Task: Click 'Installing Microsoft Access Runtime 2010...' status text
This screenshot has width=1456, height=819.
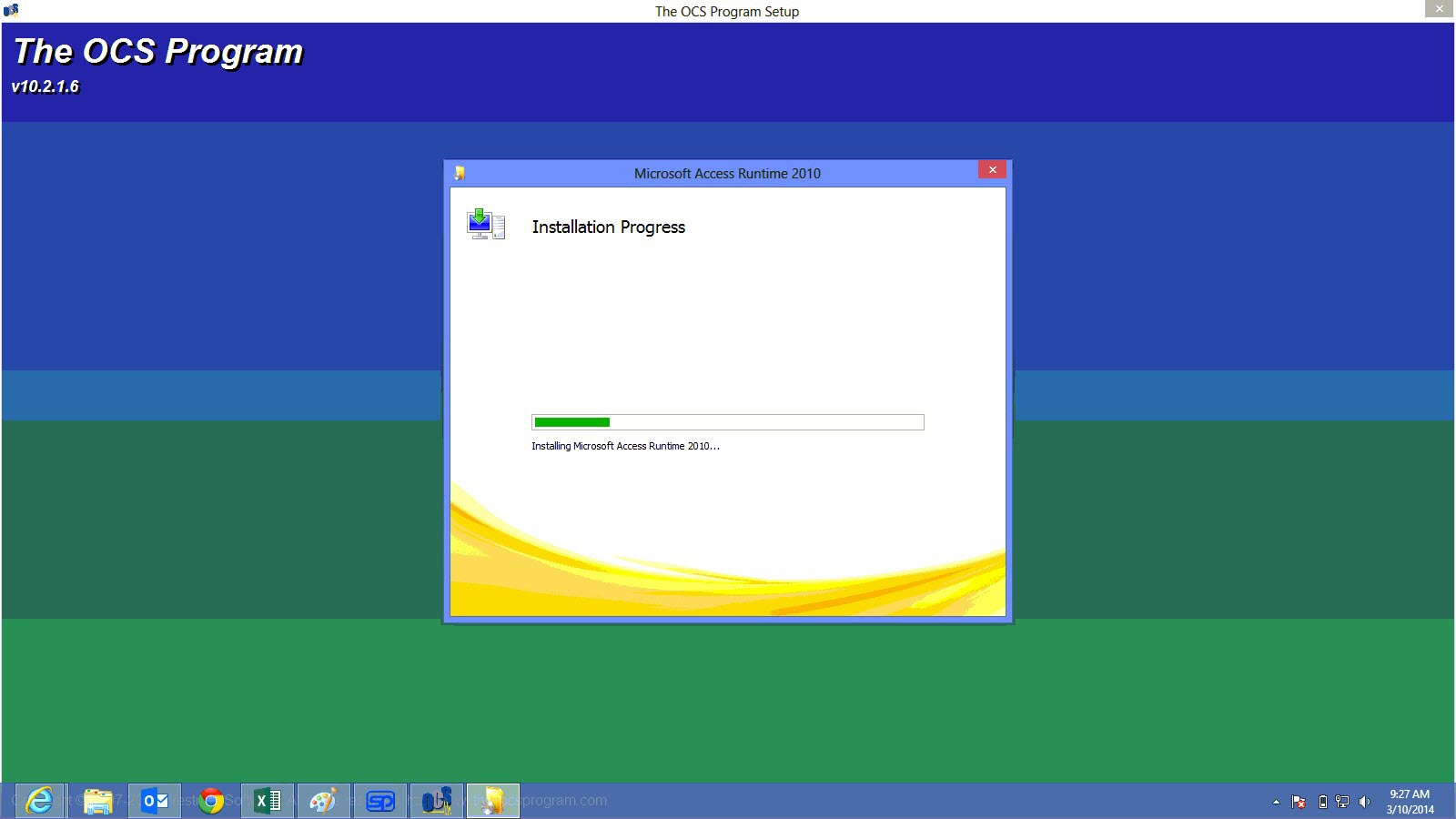Action: 625,446
